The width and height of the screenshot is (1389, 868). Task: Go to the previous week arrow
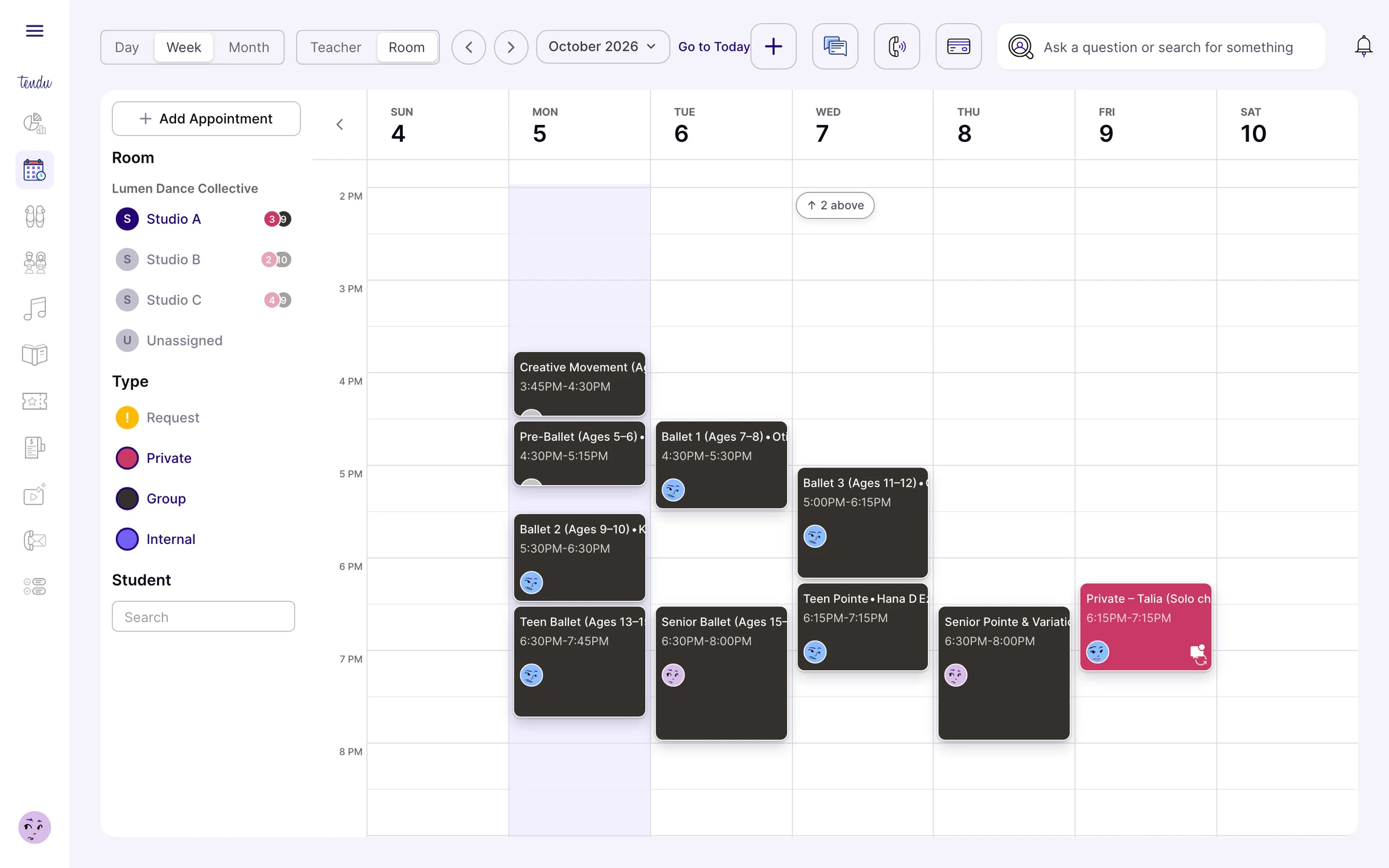click(x=468, y=47)
